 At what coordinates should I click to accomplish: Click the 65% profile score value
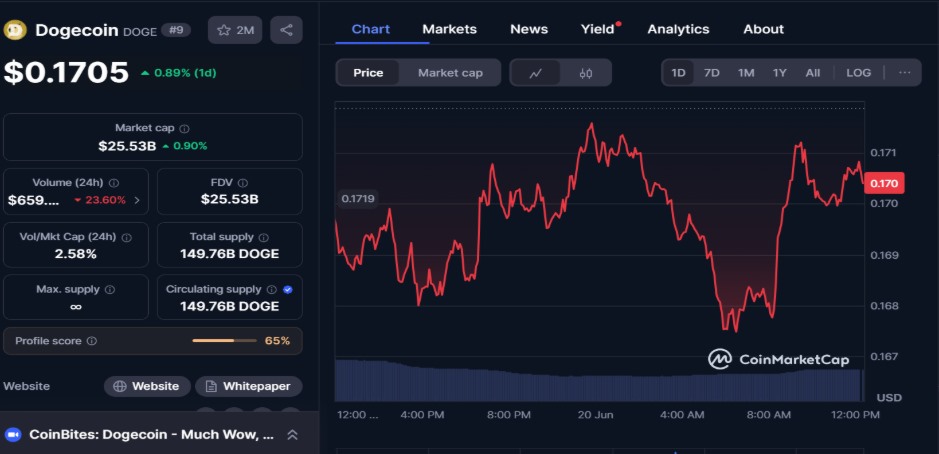click(277, 341)
